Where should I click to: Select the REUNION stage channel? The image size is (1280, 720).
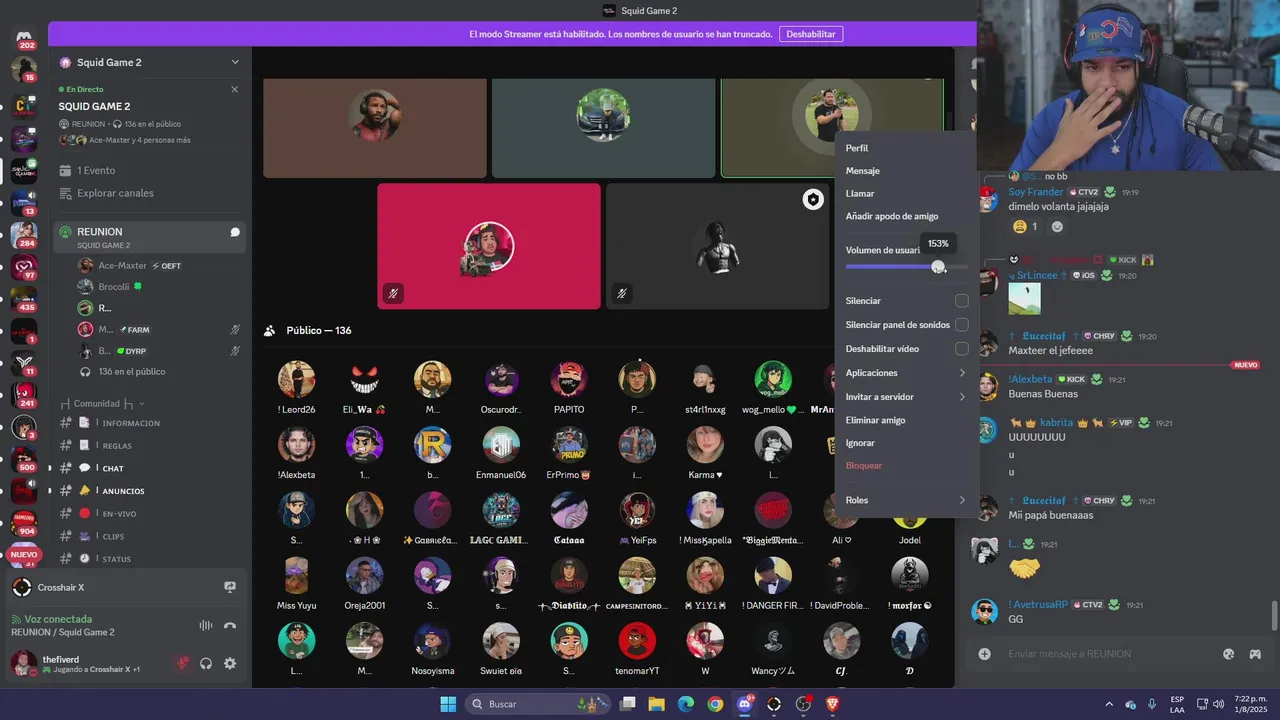click(150, 237)
